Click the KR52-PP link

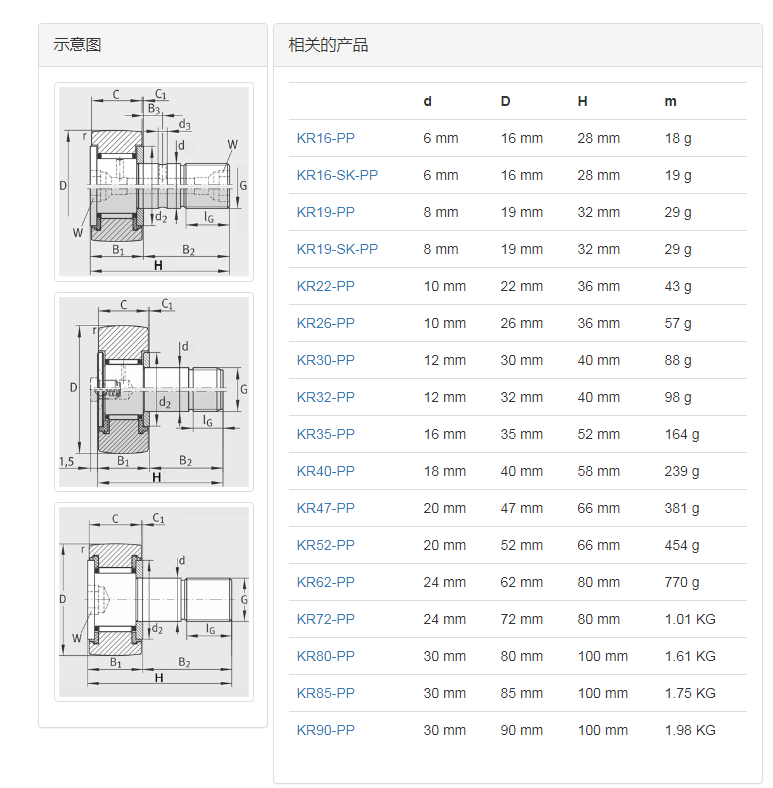(325, 545)
